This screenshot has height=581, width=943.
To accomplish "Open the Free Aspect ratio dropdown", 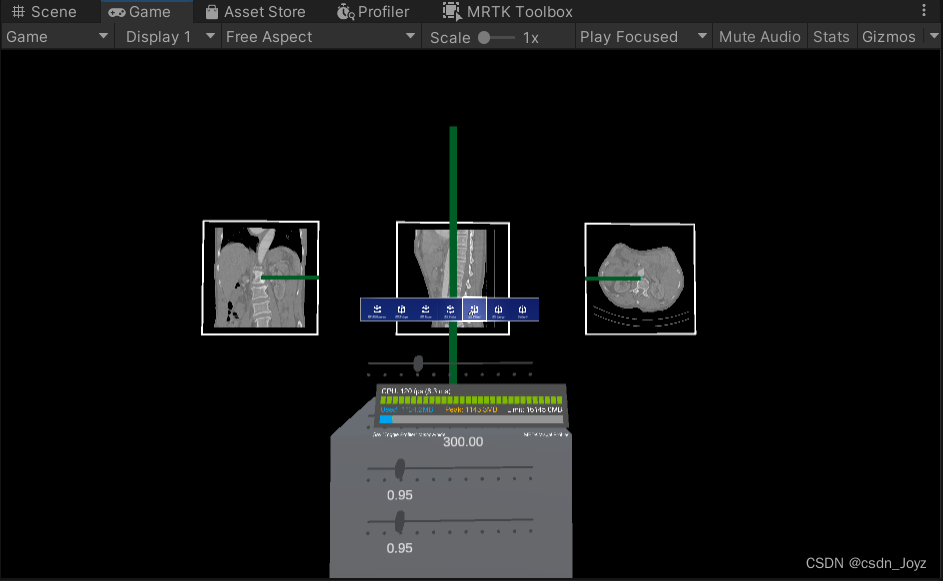I will (x=321, y=37).
